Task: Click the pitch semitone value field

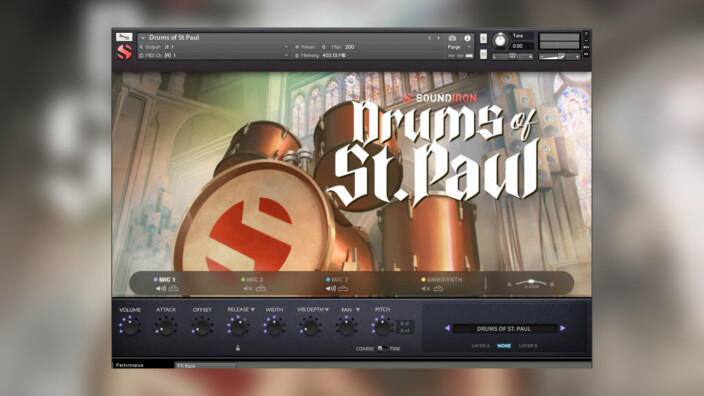Action: 405,324
